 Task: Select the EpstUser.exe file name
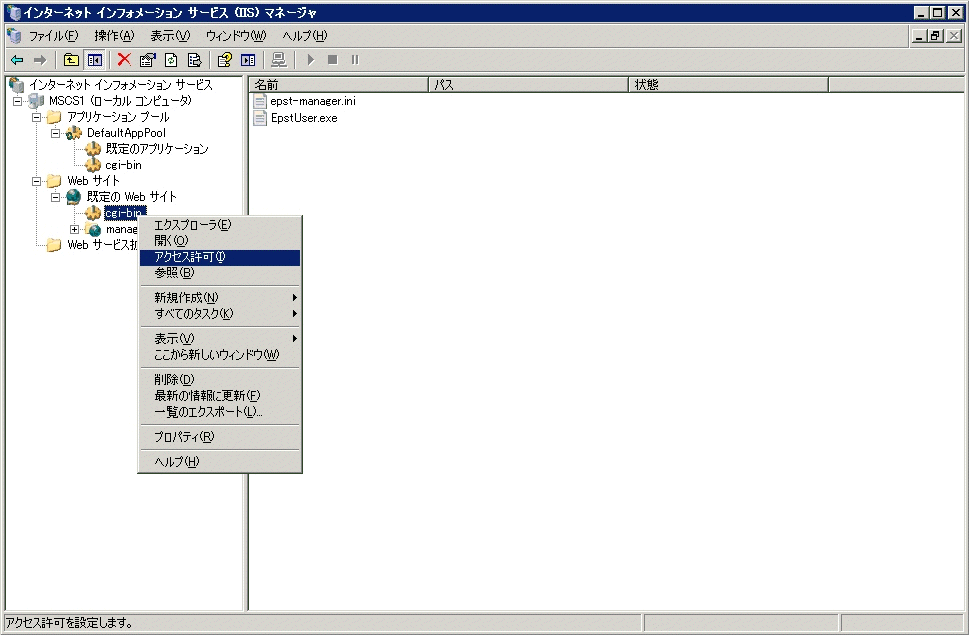pyautogui.click(x=304, y=118)
